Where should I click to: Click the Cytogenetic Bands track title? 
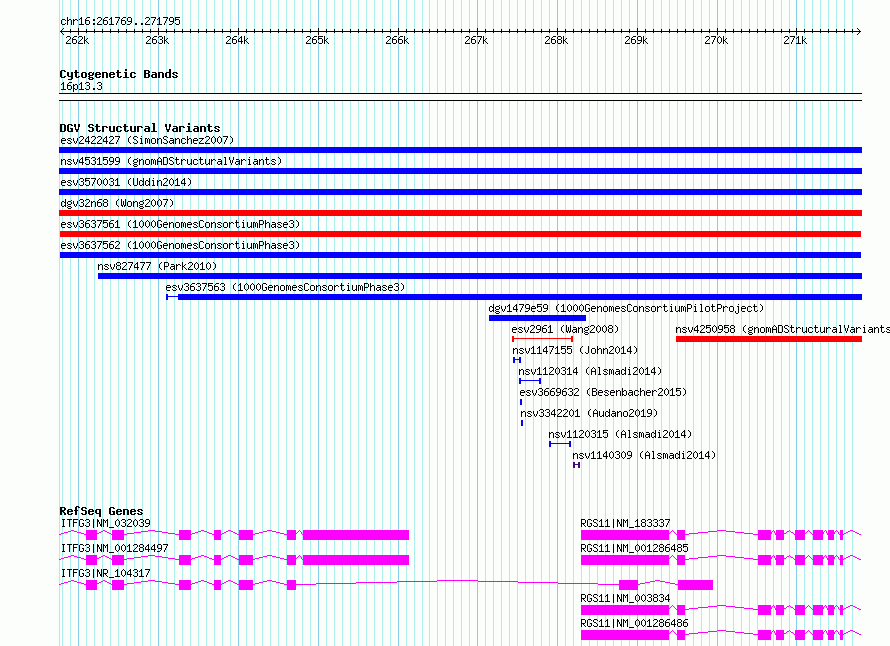click(119, 74)
